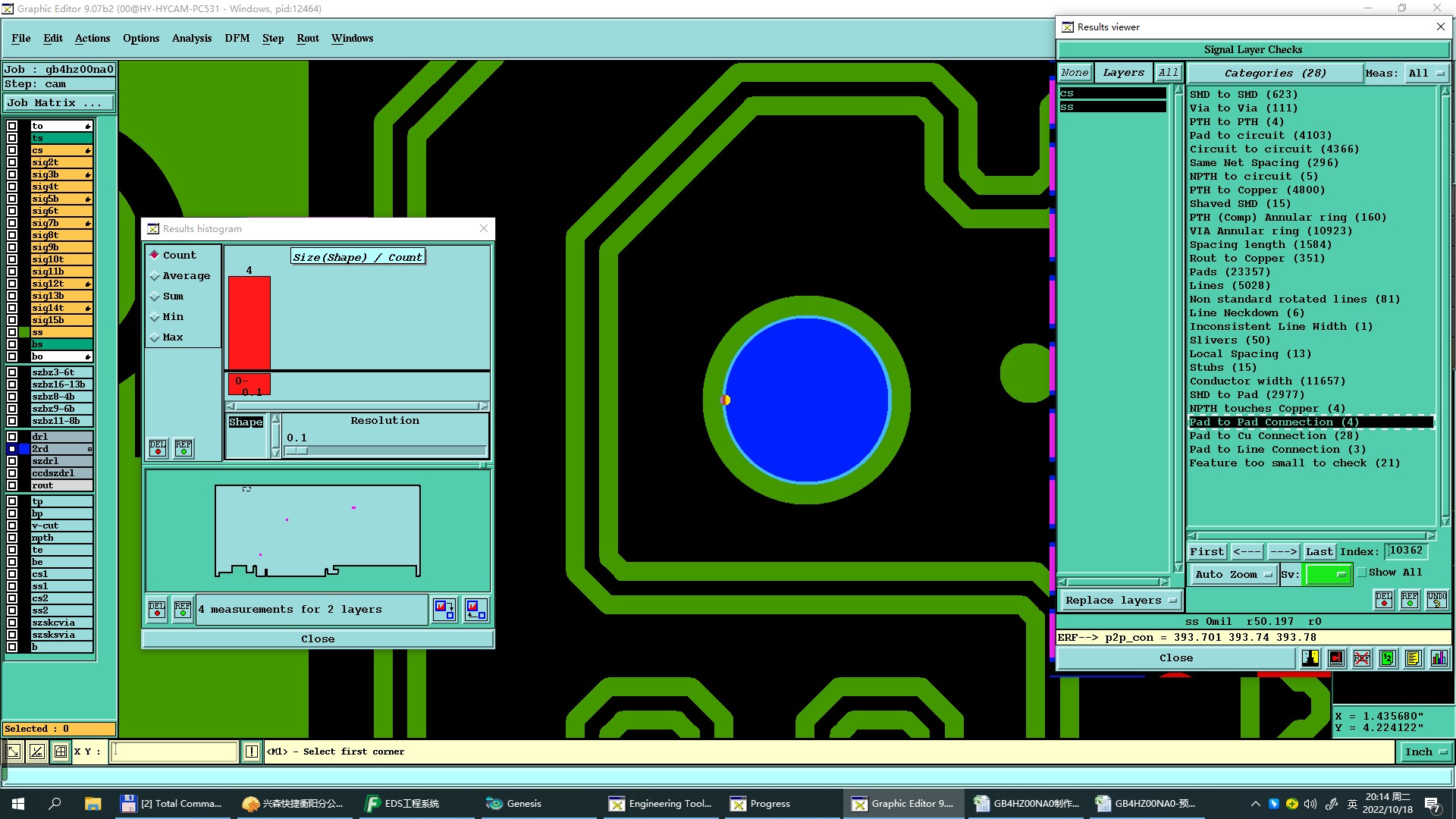
Task: Expand the Replace layers dropdown
Action: click(1120, 600)
